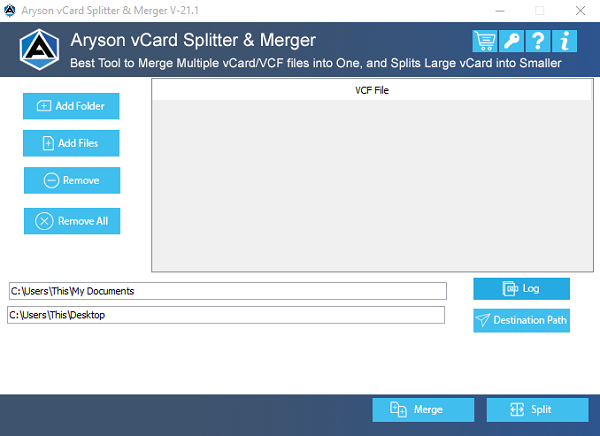Click the Add Files button
This screenshot has width=600, height=436.
(x=71, y=143)
